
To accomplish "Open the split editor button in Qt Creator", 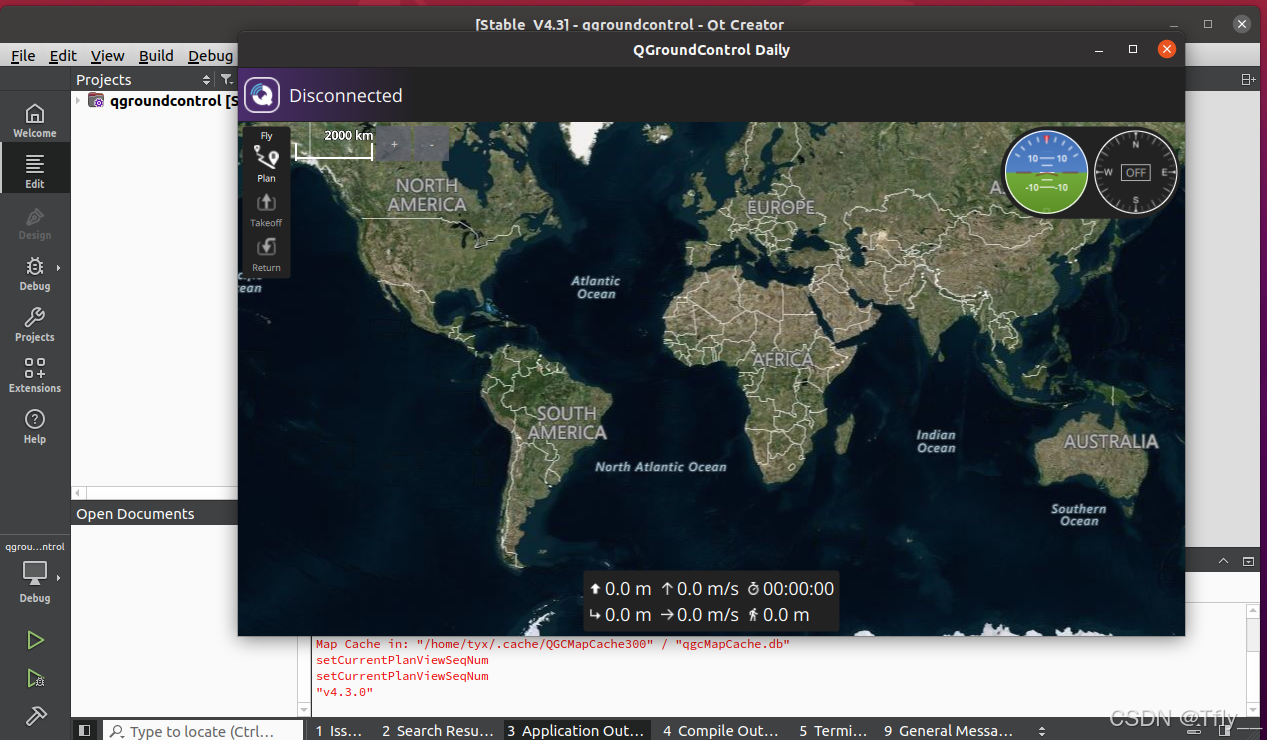I will tap(1247, 79).
